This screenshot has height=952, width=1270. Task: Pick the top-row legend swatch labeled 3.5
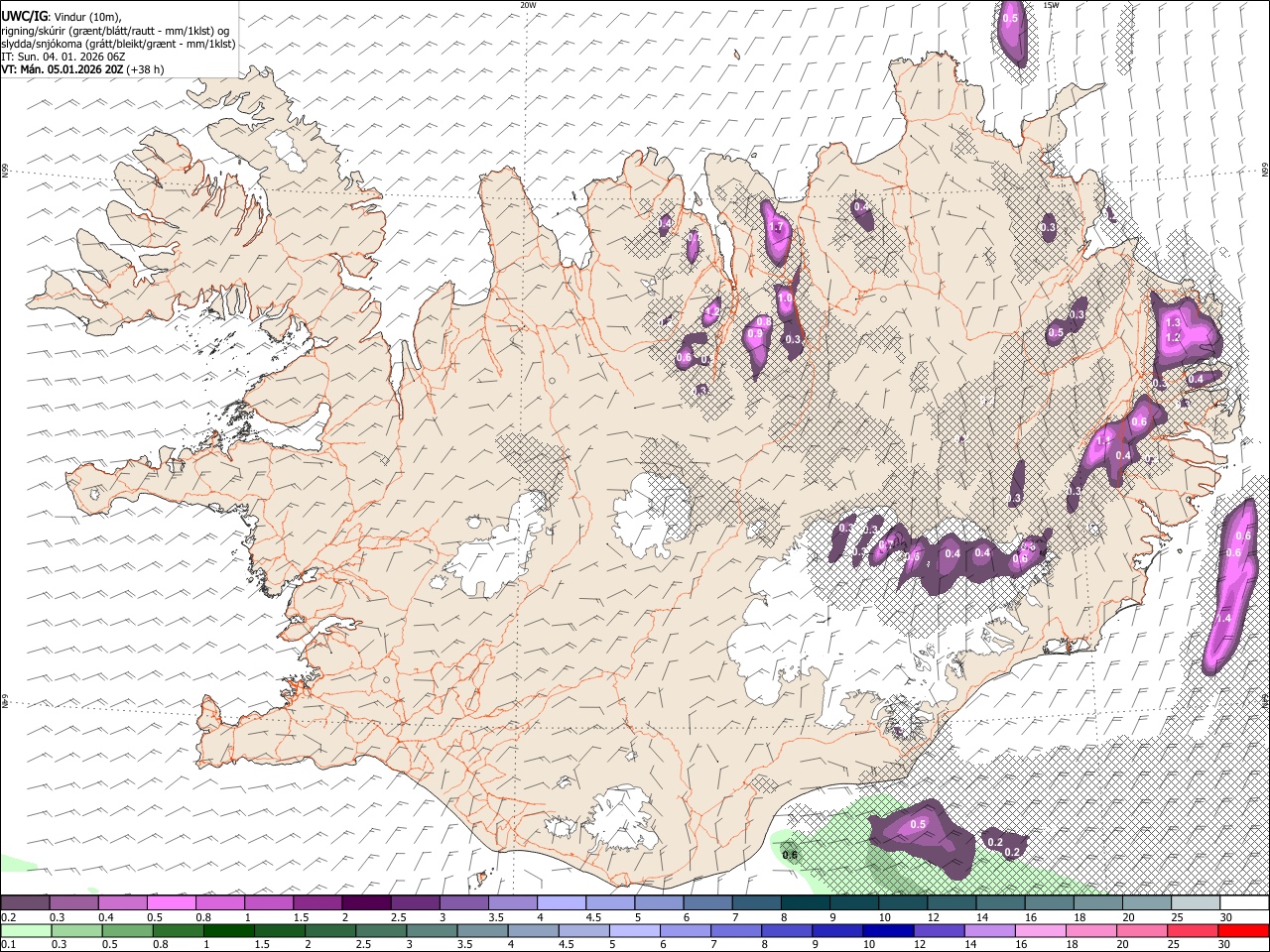(x=512, y=903)
